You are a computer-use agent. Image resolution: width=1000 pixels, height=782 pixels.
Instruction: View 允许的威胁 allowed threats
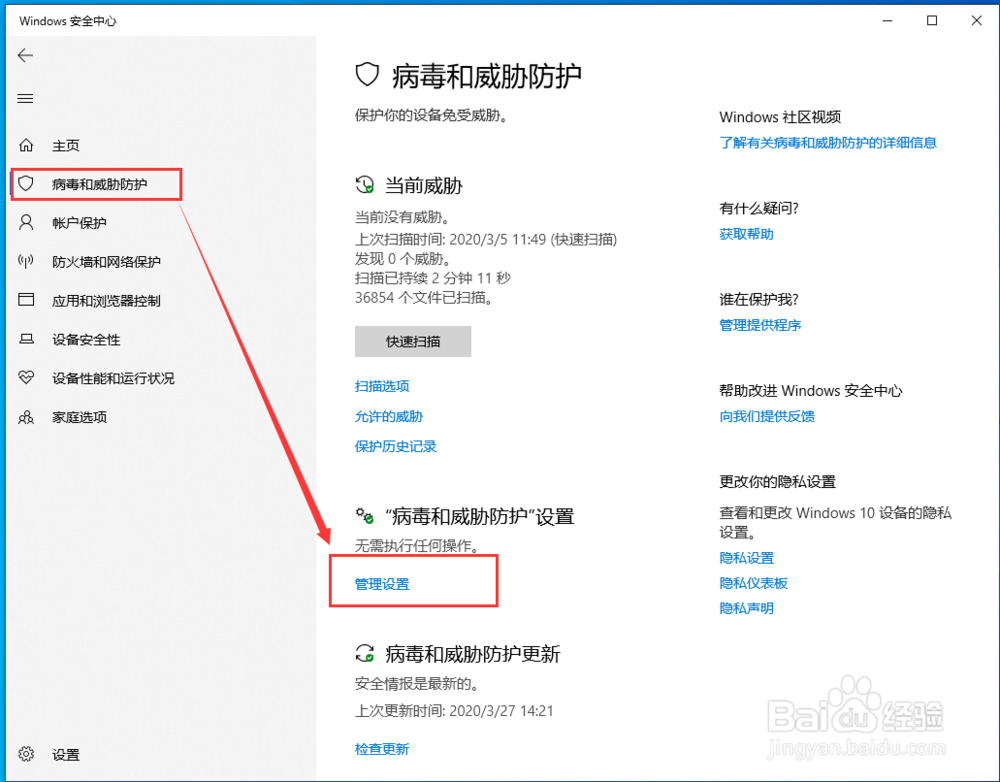389,416
